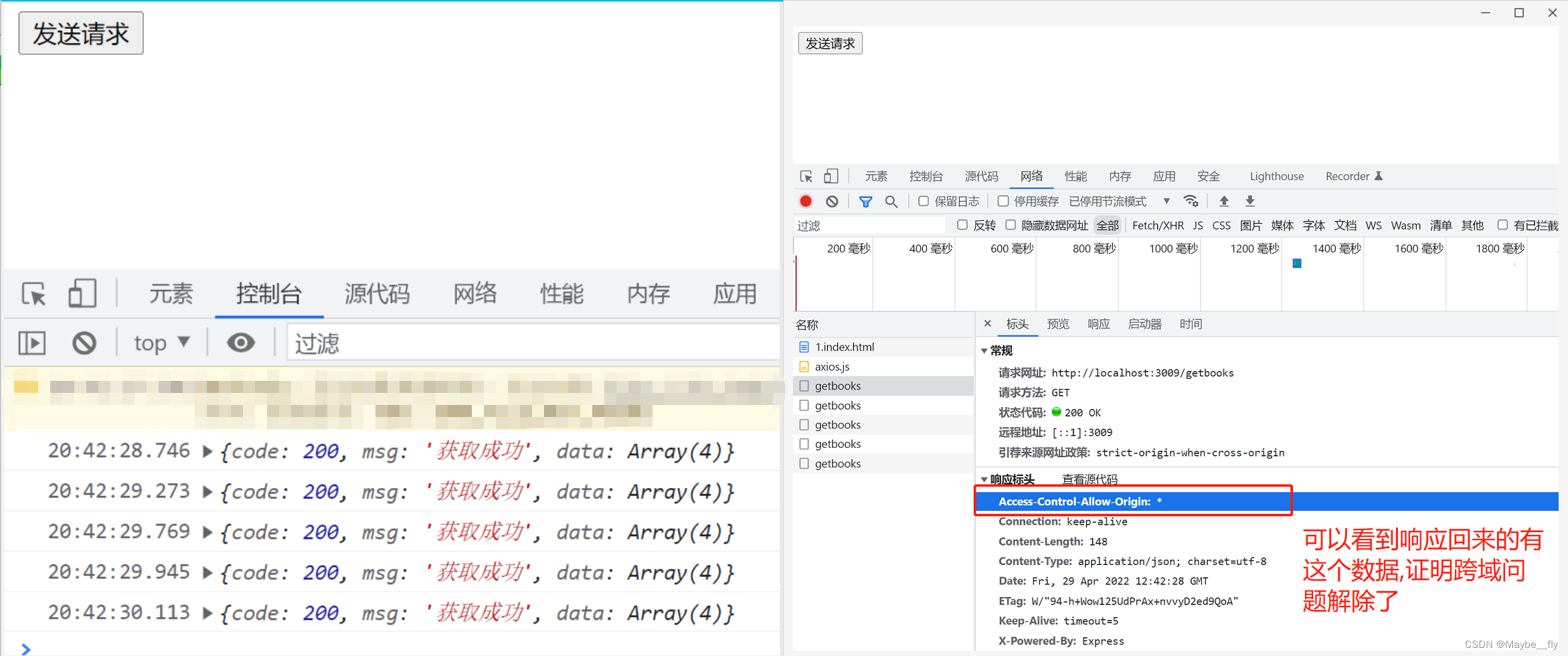Image resolution: width=1568 pixels, height=656 pixels.
Task: Switch to 启动器 tab in request details
Action: coord(1145,324)
